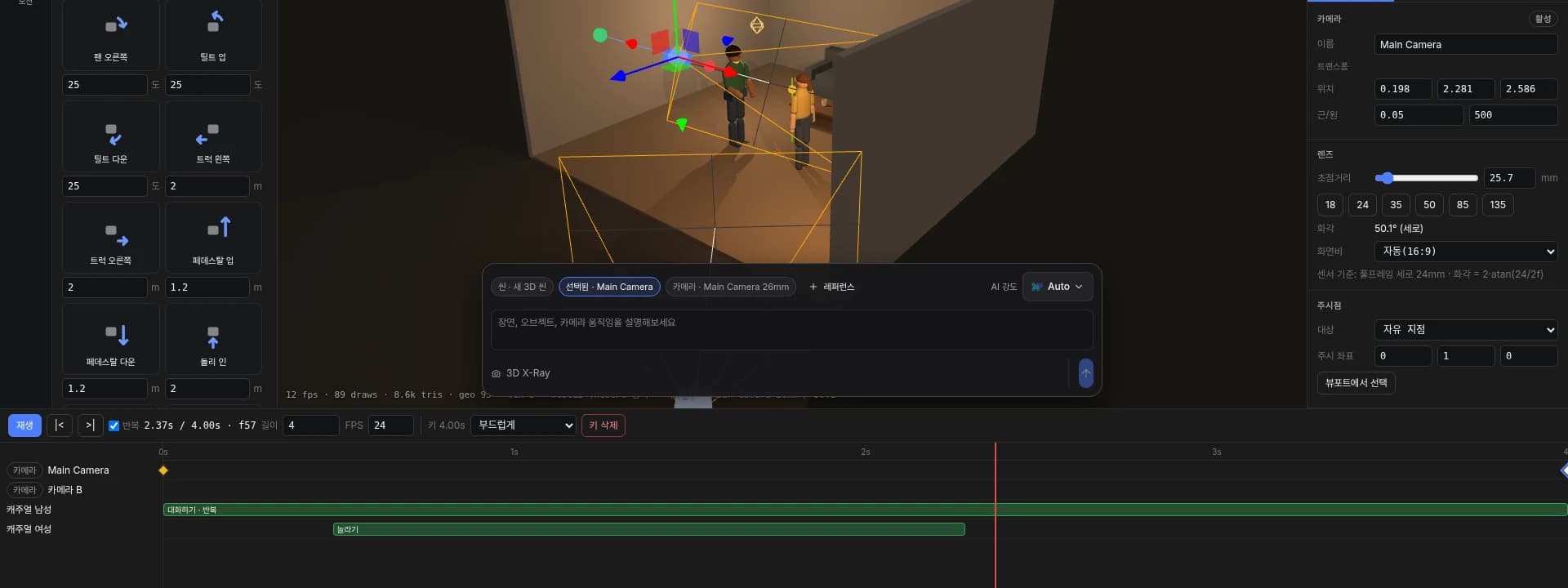The height and width of the screenshot is (588, 1568).
Task: Select the 카메라 · Main Camera 26mm chip
Action: point(731,287)
